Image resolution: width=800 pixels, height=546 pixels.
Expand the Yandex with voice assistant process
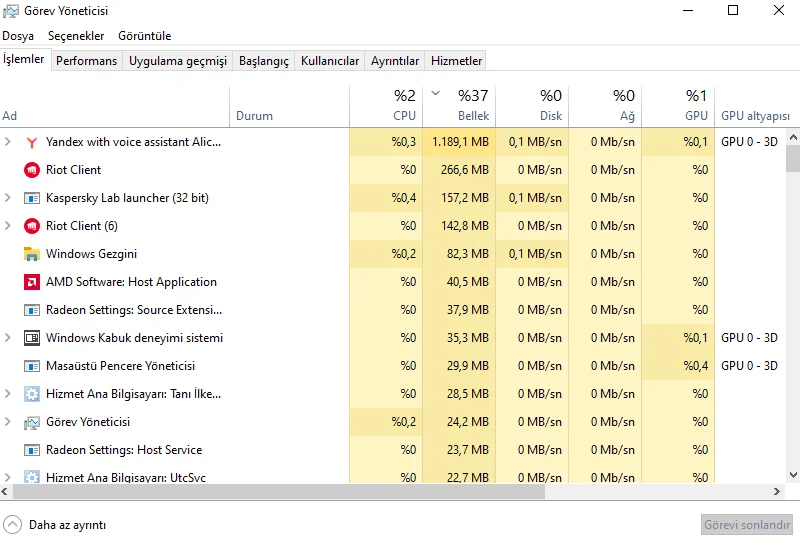[x=8, y=142]
